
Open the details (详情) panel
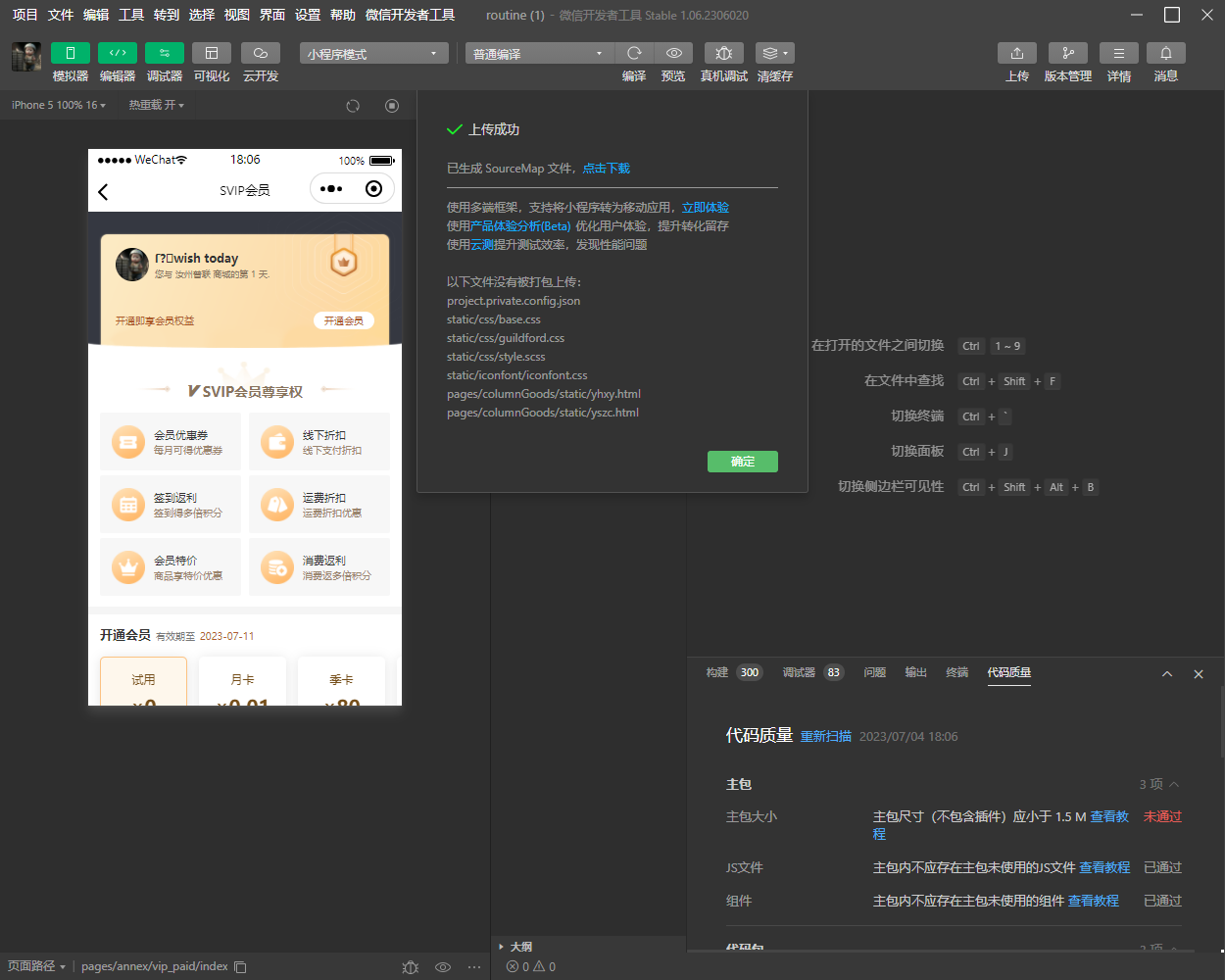coord(1119,53)
